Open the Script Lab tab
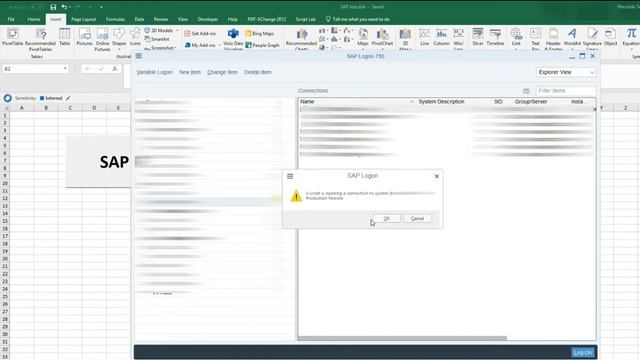The height and width of the screenshot is (360, 640). [x=306, y=19]
